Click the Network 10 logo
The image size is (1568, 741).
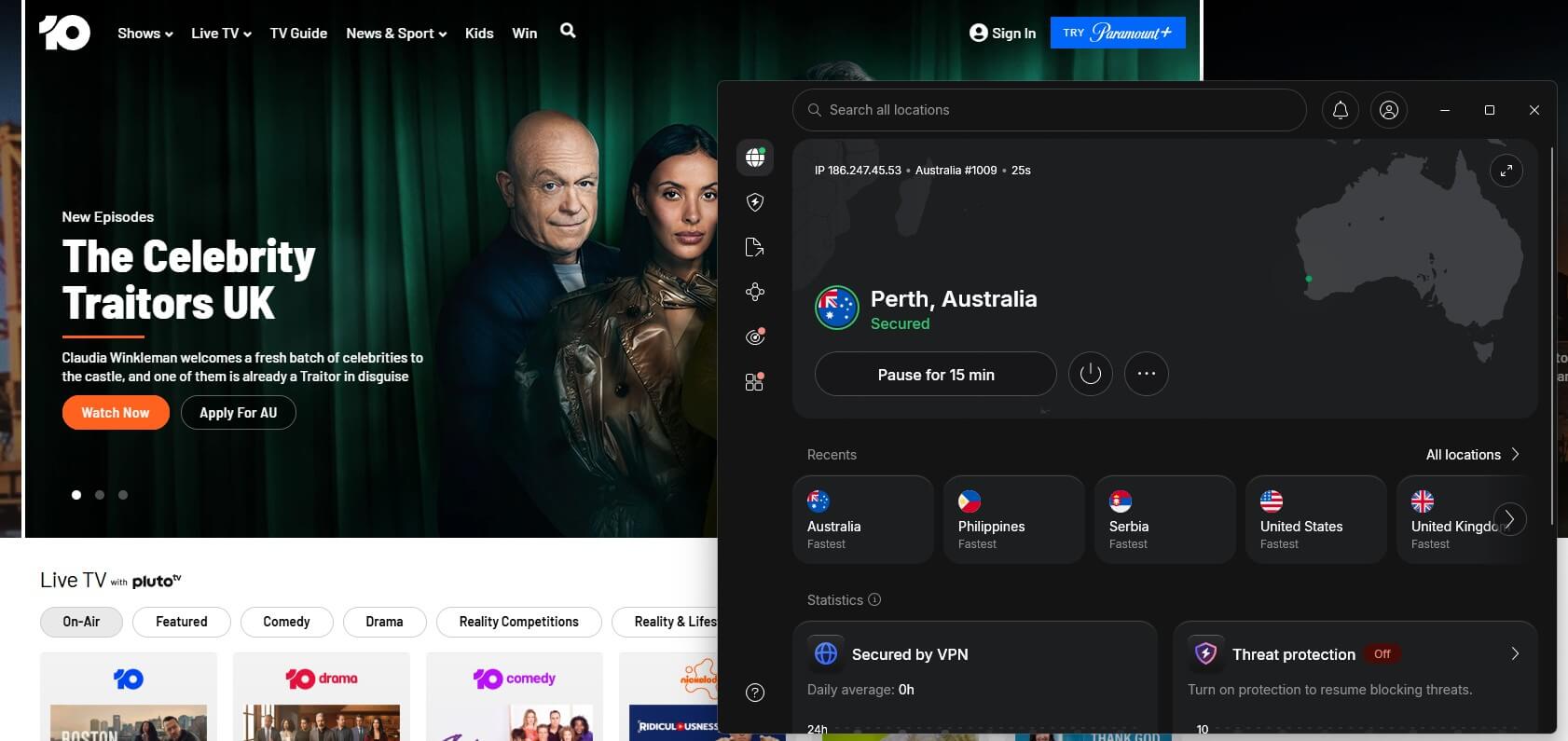64,33
